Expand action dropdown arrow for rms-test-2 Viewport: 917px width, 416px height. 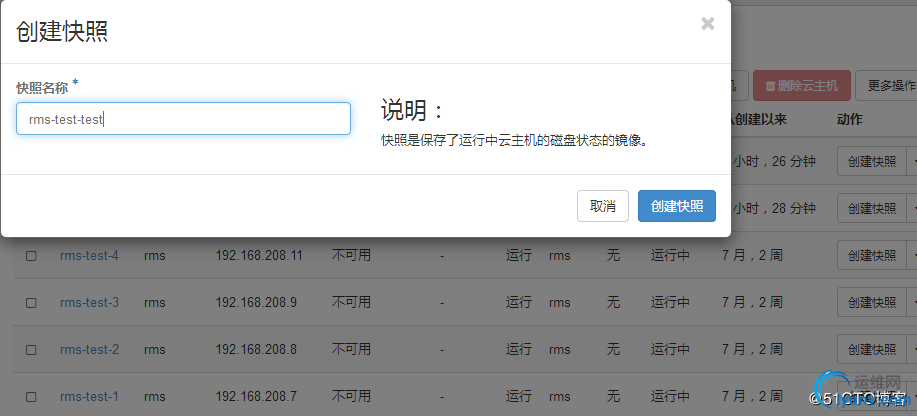click(x=912, y=349)
